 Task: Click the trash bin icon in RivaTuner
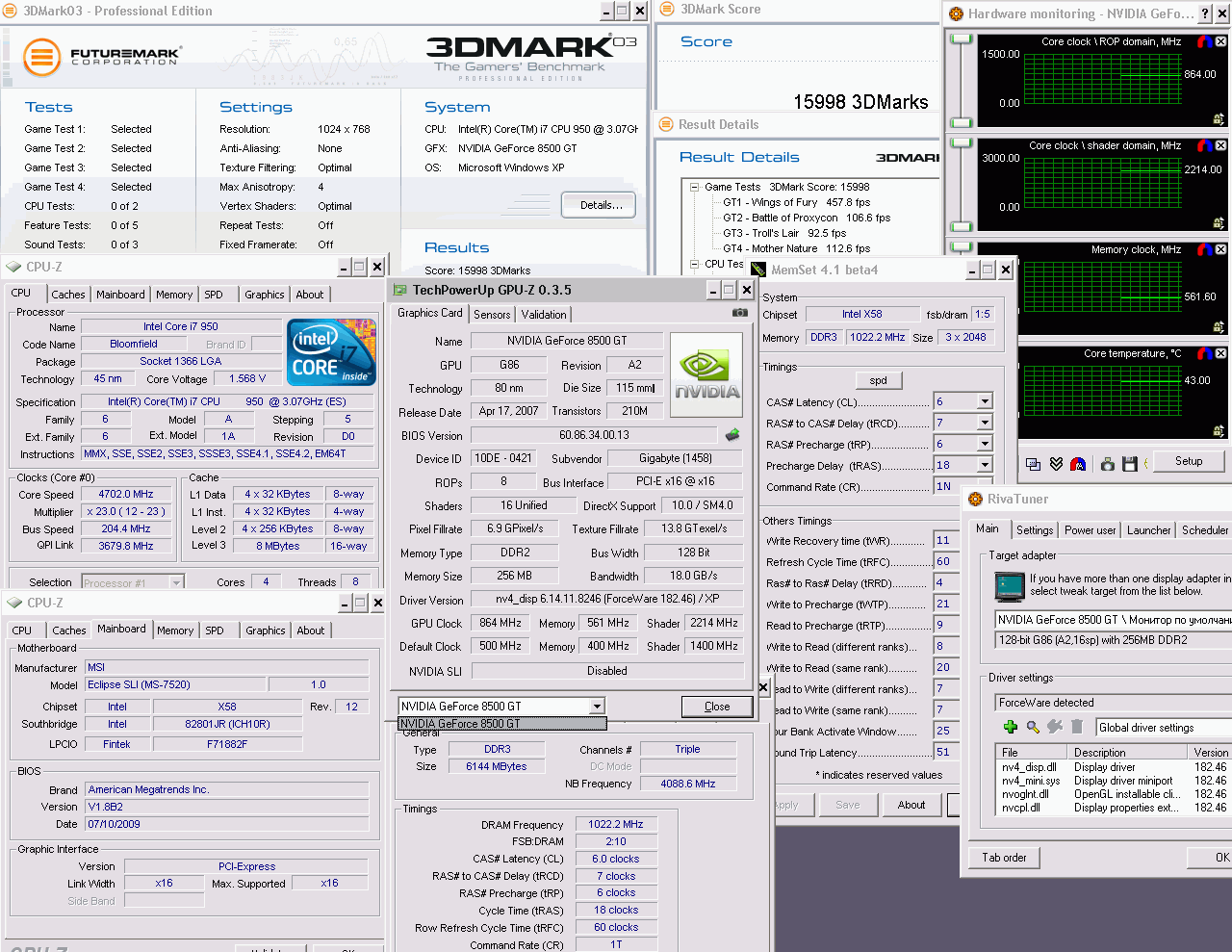(1077, 727)
